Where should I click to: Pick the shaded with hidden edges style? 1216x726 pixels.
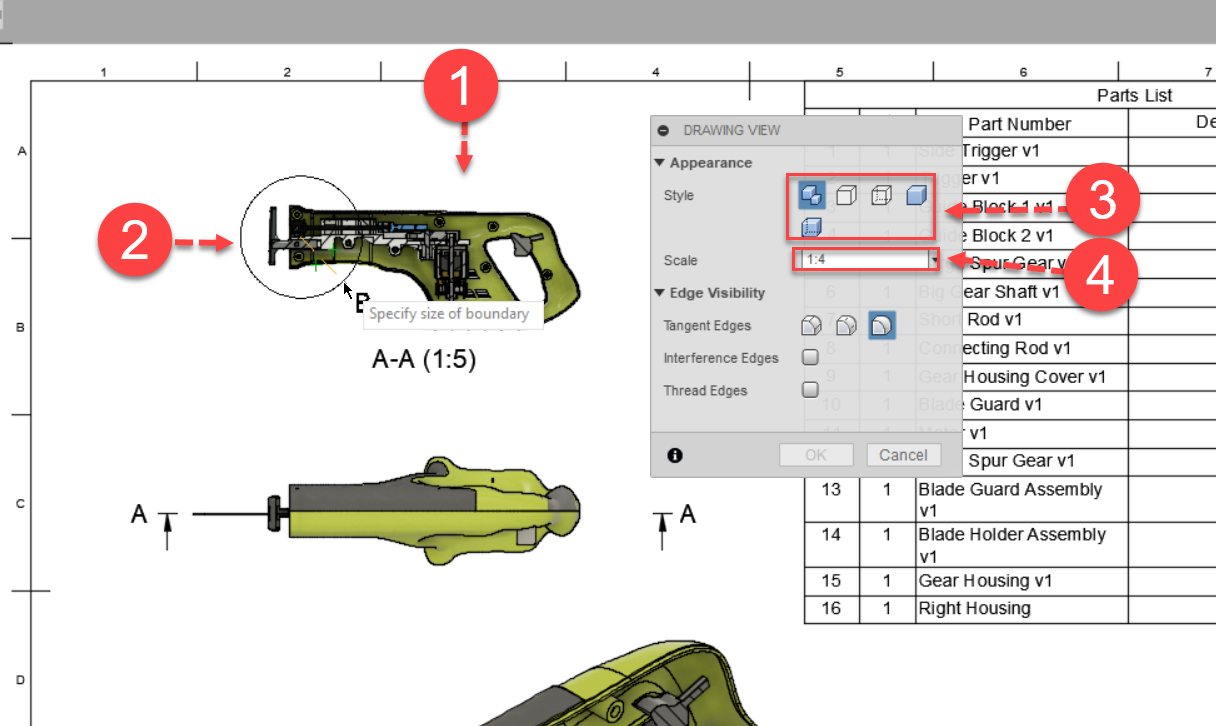click(811, 227)
